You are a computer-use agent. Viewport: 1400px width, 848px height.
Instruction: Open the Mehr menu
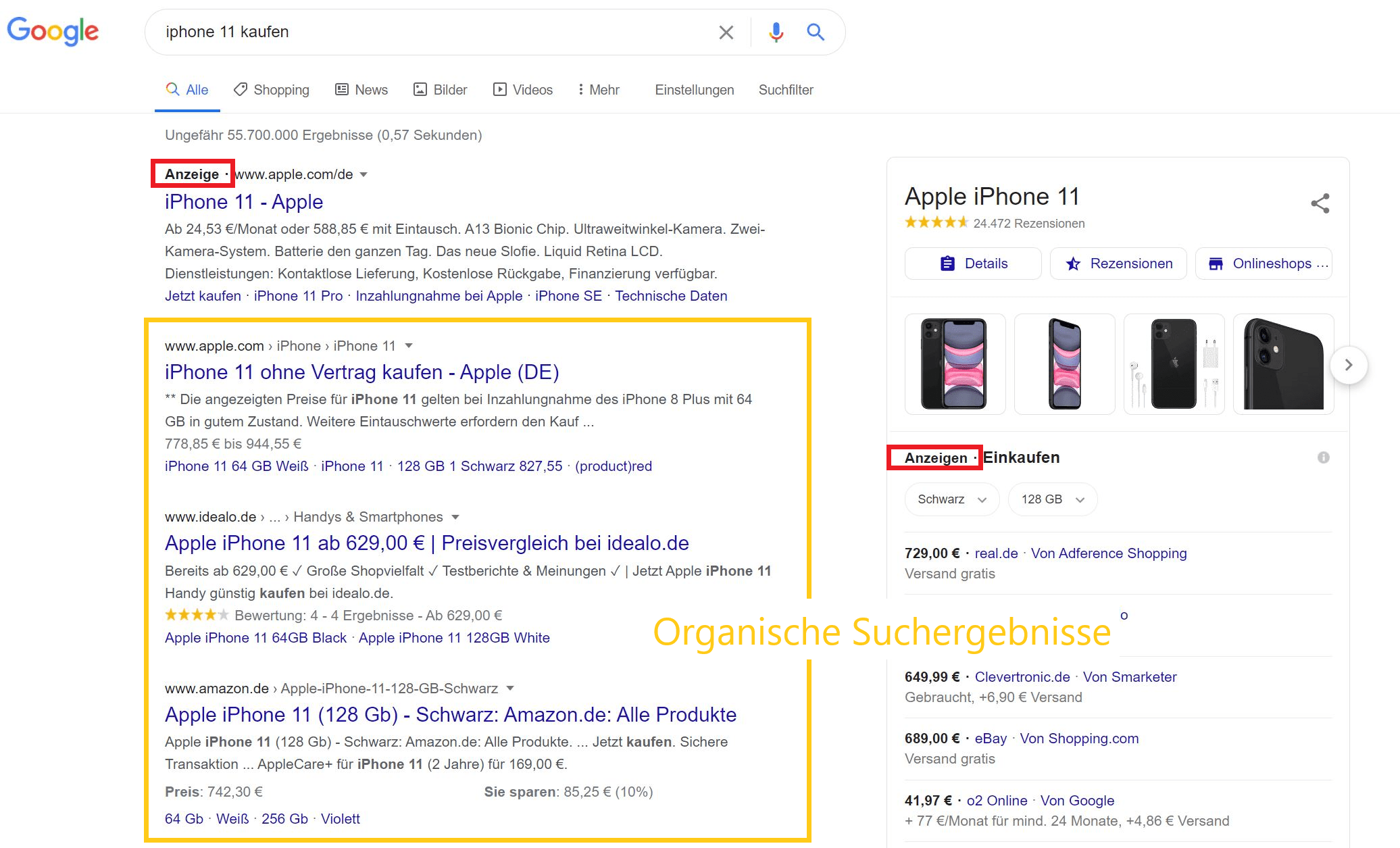(x=599, y=90)
